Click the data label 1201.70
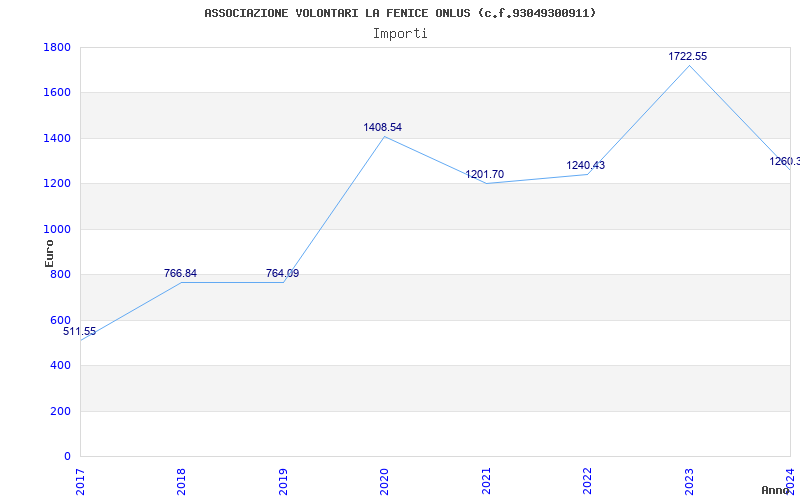Screen dimensions: 800x500 pyautogui.click(x=485, y=174)
